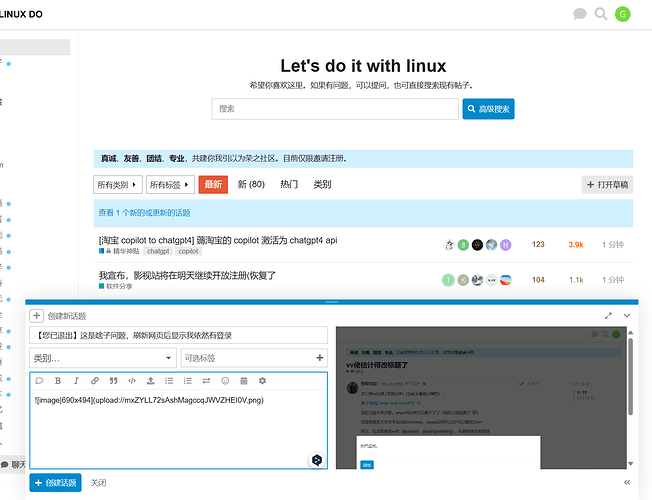Open the 所有类别 category filter dropdown
Image resolution: width=652 pixels, height=500 pixels.
(118, 184)
